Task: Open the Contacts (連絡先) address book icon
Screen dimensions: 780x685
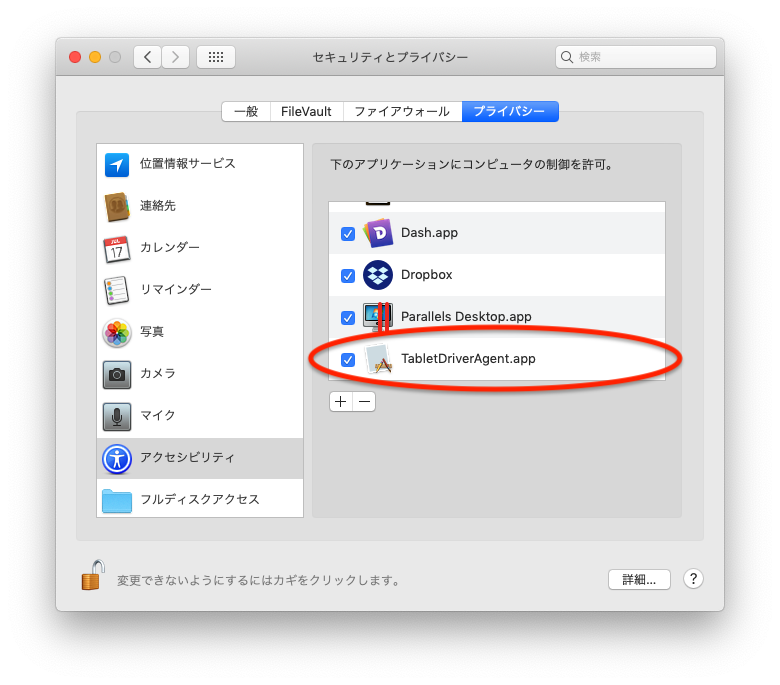Action: click(x=117, y=206)
